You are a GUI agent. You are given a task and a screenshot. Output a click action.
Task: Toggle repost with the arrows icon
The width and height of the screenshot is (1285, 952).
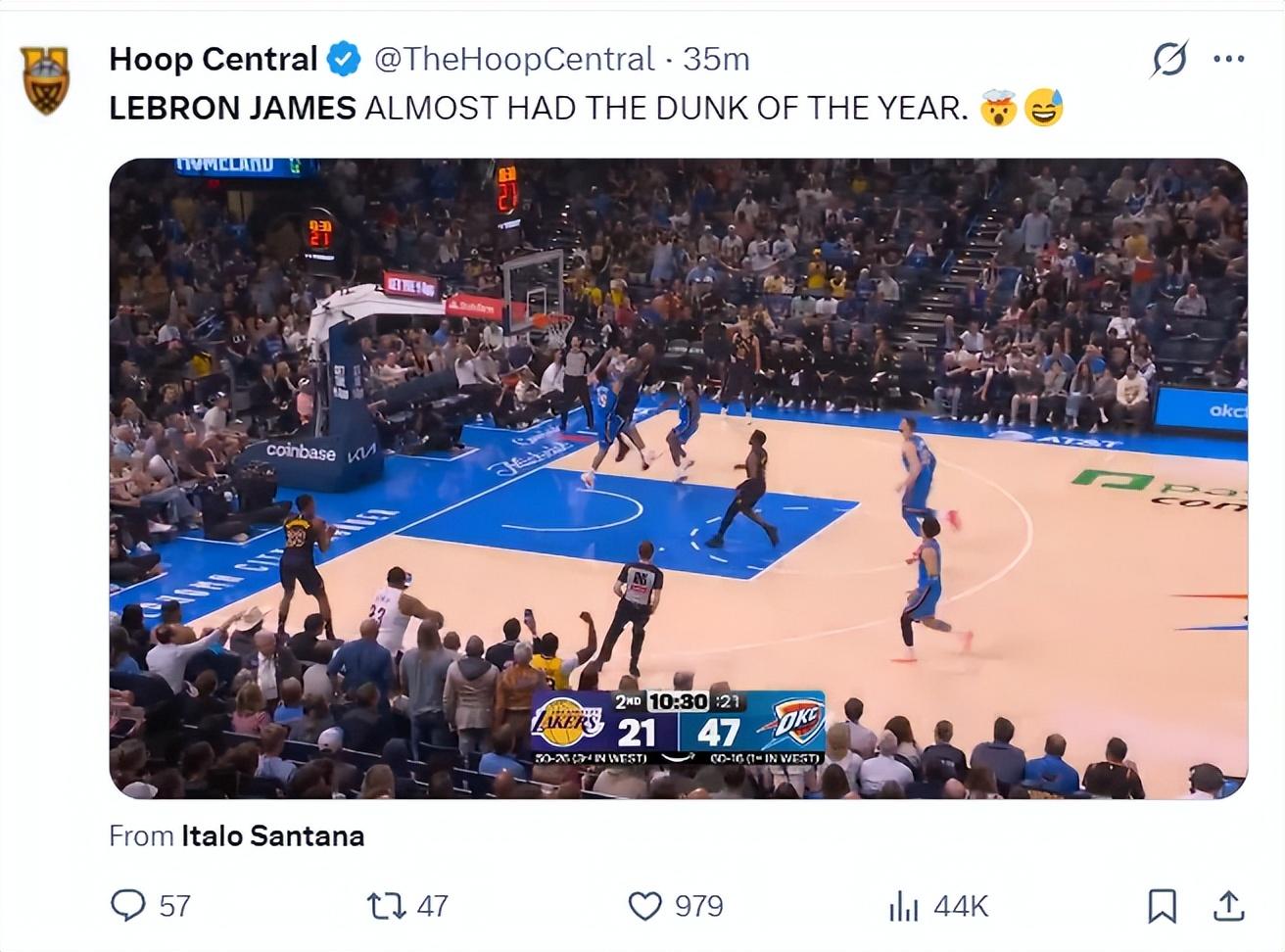click(x=383, y=906)
